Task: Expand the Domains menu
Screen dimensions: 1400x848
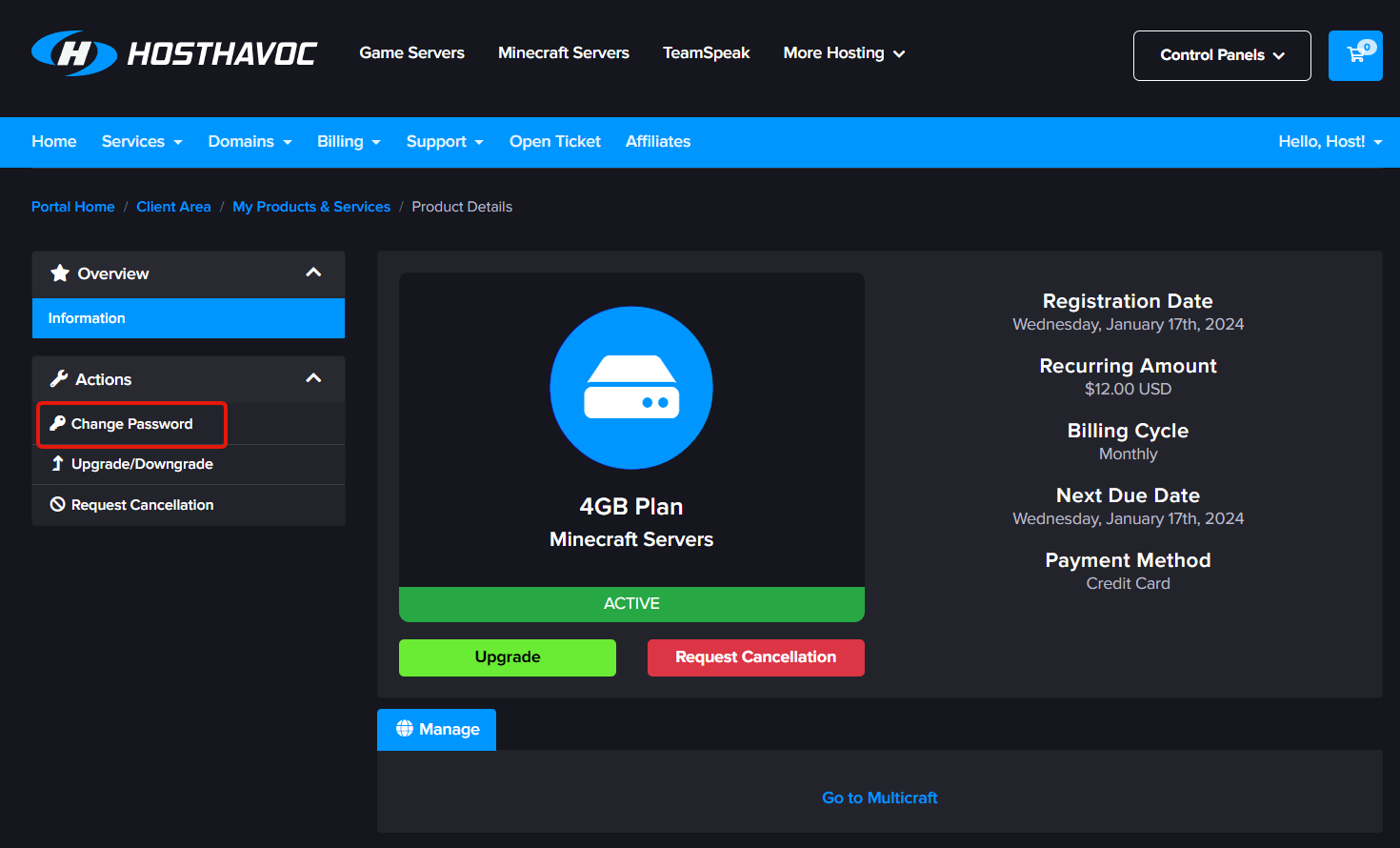Action: coord(250,142)
